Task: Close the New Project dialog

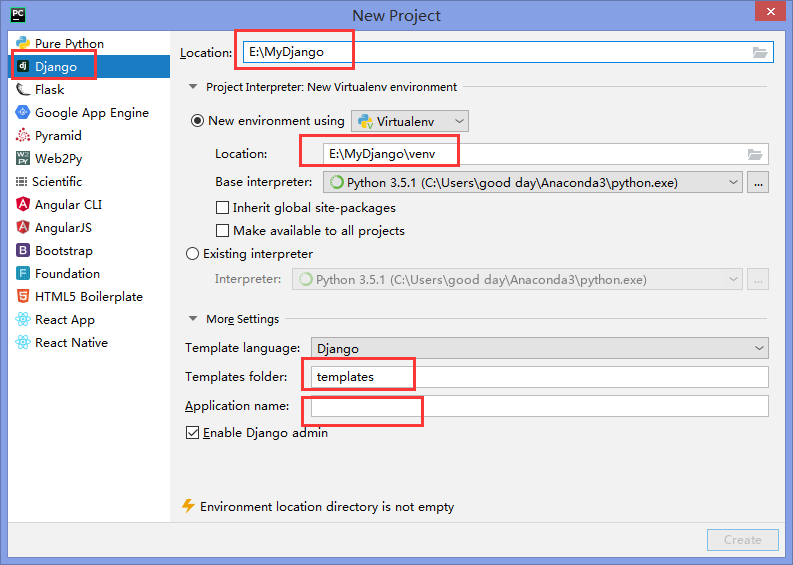Action: pyautogui.click(x=770, y=12)
